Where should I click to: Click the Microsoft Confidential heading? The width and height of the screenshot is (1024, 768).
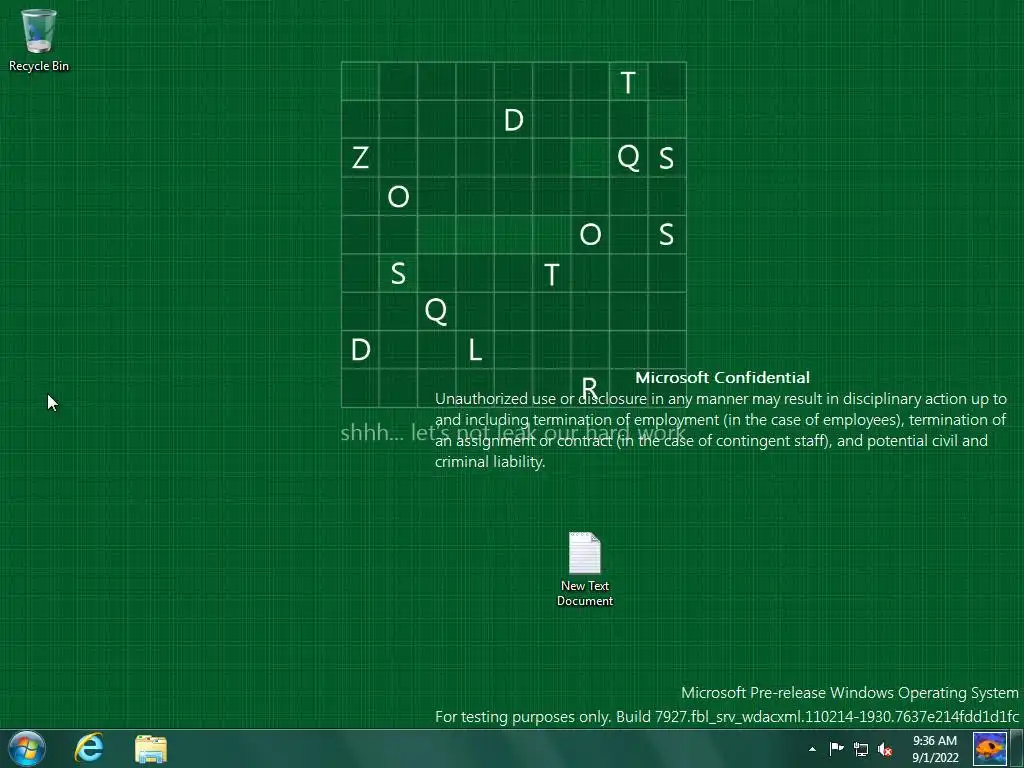point(722,377)
